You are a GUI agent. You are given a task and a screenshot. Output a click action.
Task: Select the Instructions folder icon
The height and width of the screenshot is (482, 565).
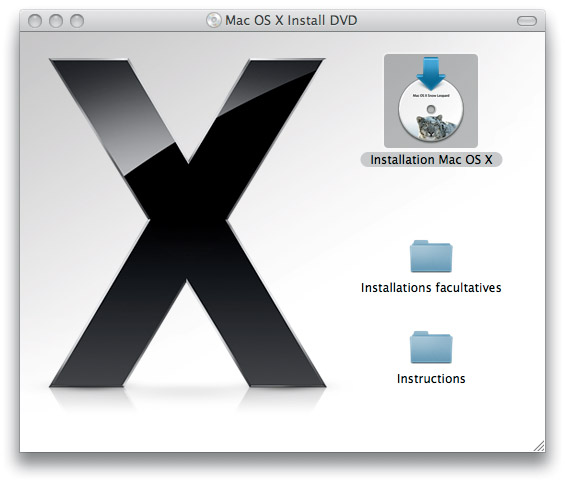coord(431,347)
